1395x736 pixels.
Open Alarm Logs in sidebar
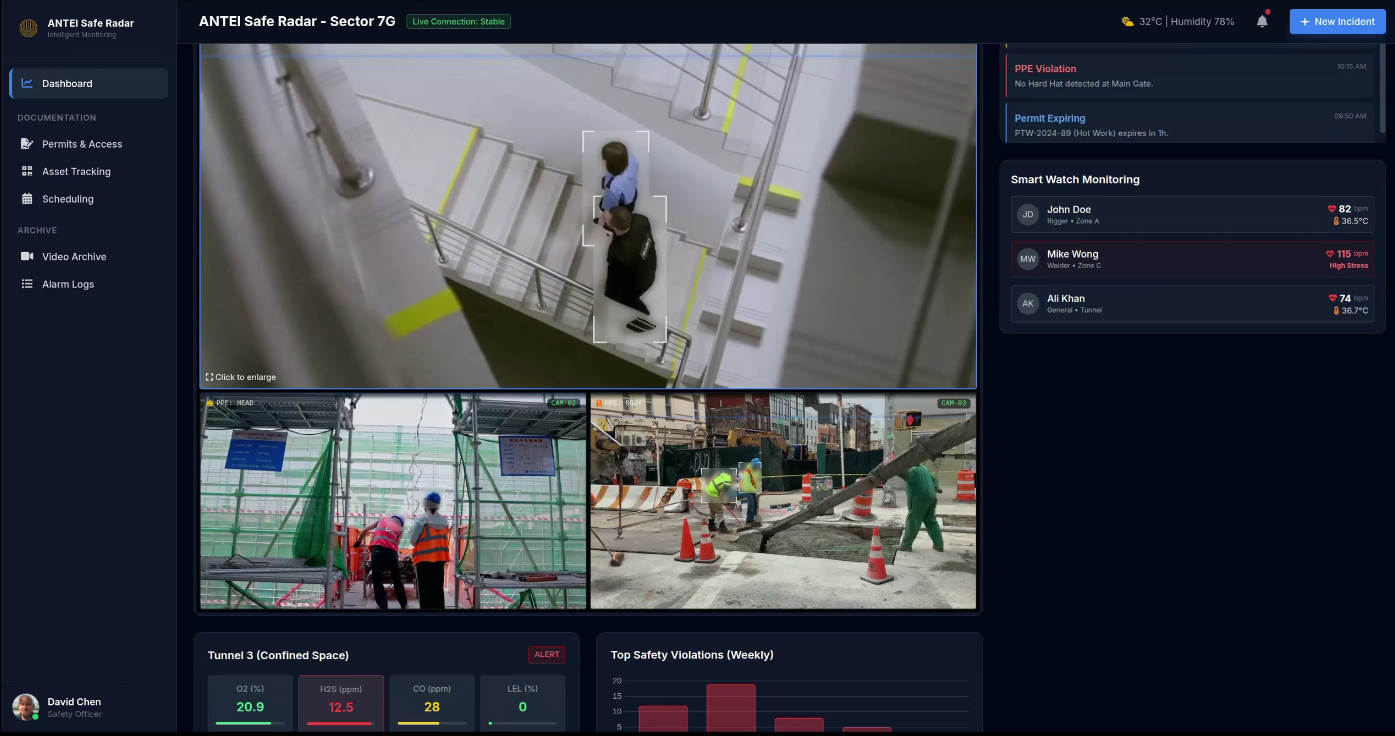[x=89, y=284]
